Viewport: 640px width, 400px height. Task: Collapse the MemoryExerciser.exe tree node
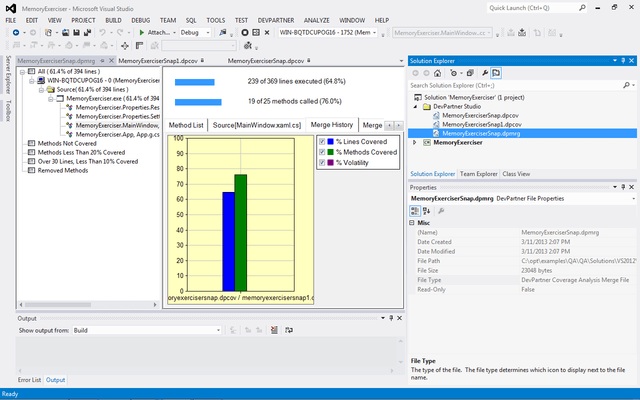(51, 98)
